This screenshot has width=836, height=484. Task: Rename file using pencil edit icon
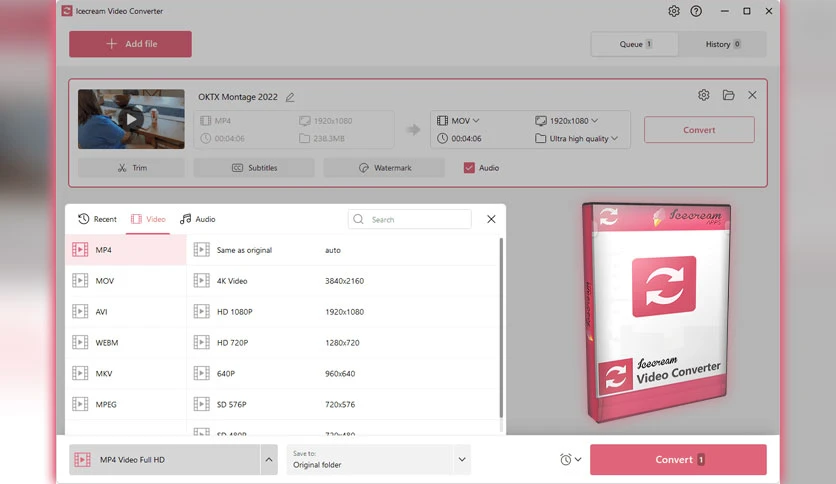coord(290,97)
